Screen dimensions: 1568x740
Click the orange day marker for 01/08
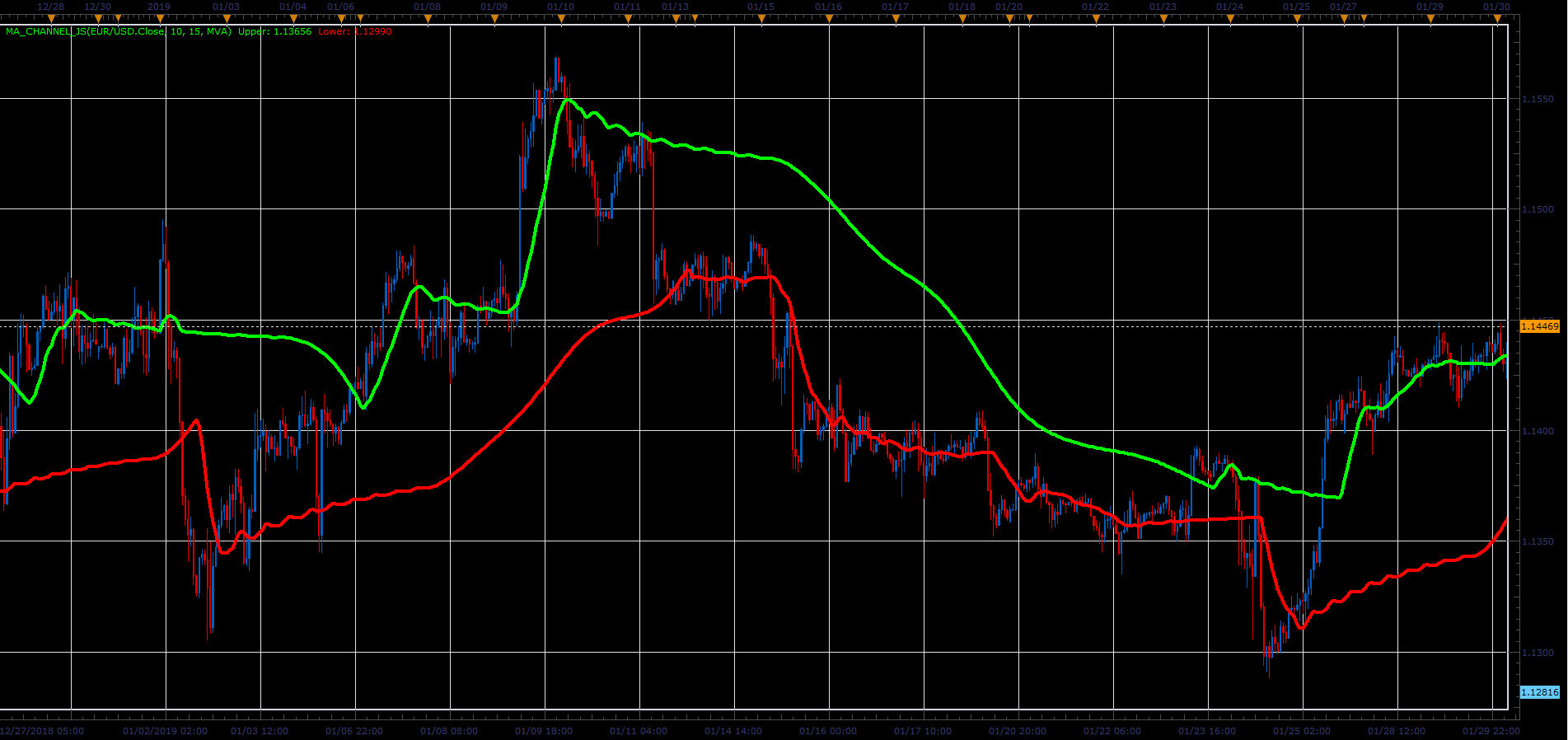tap(428, 18)
